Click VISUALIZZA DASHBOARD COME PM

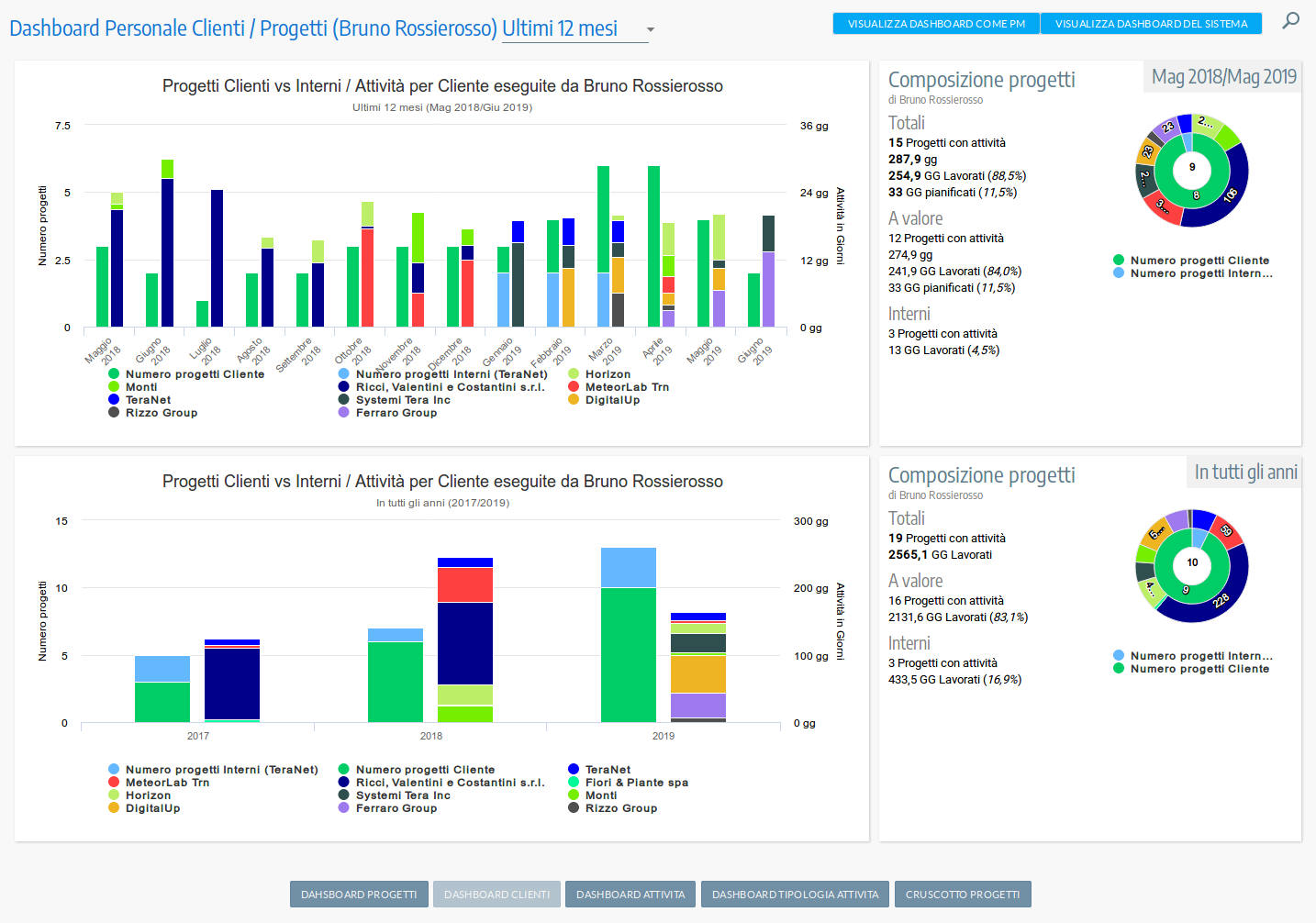(935, 23)
